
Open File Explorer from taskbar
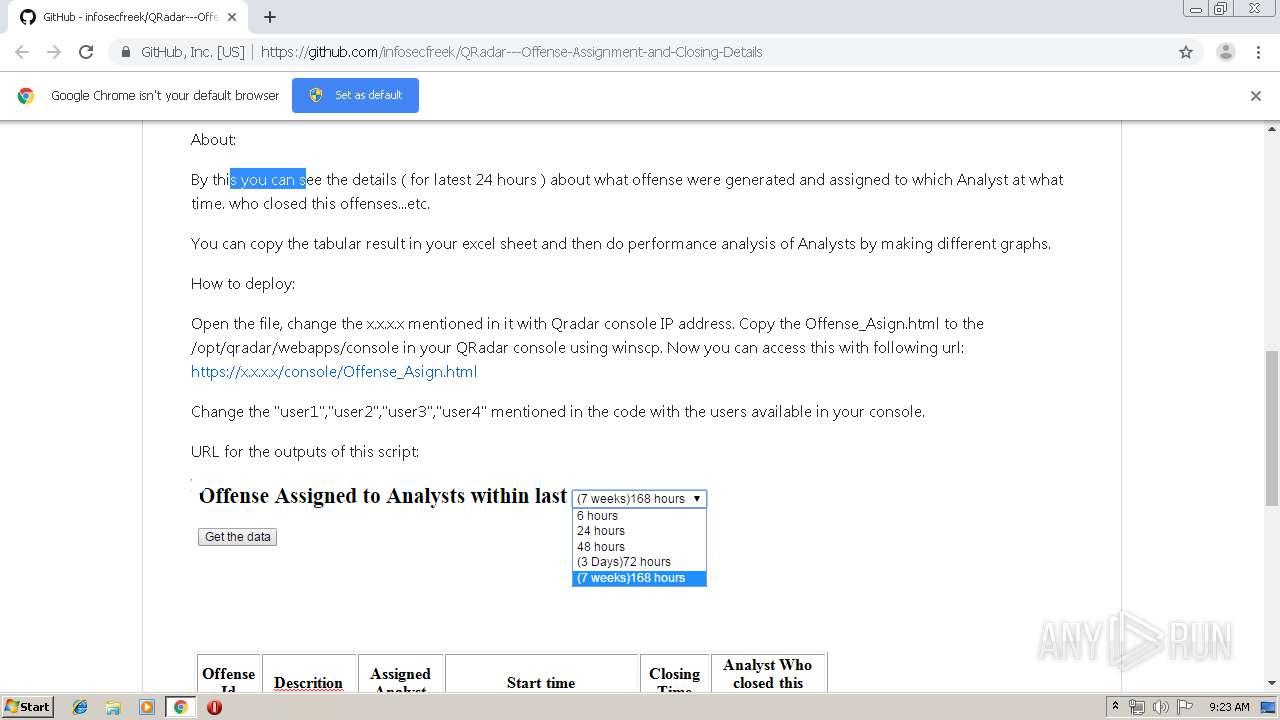click(x=113, y=707)
